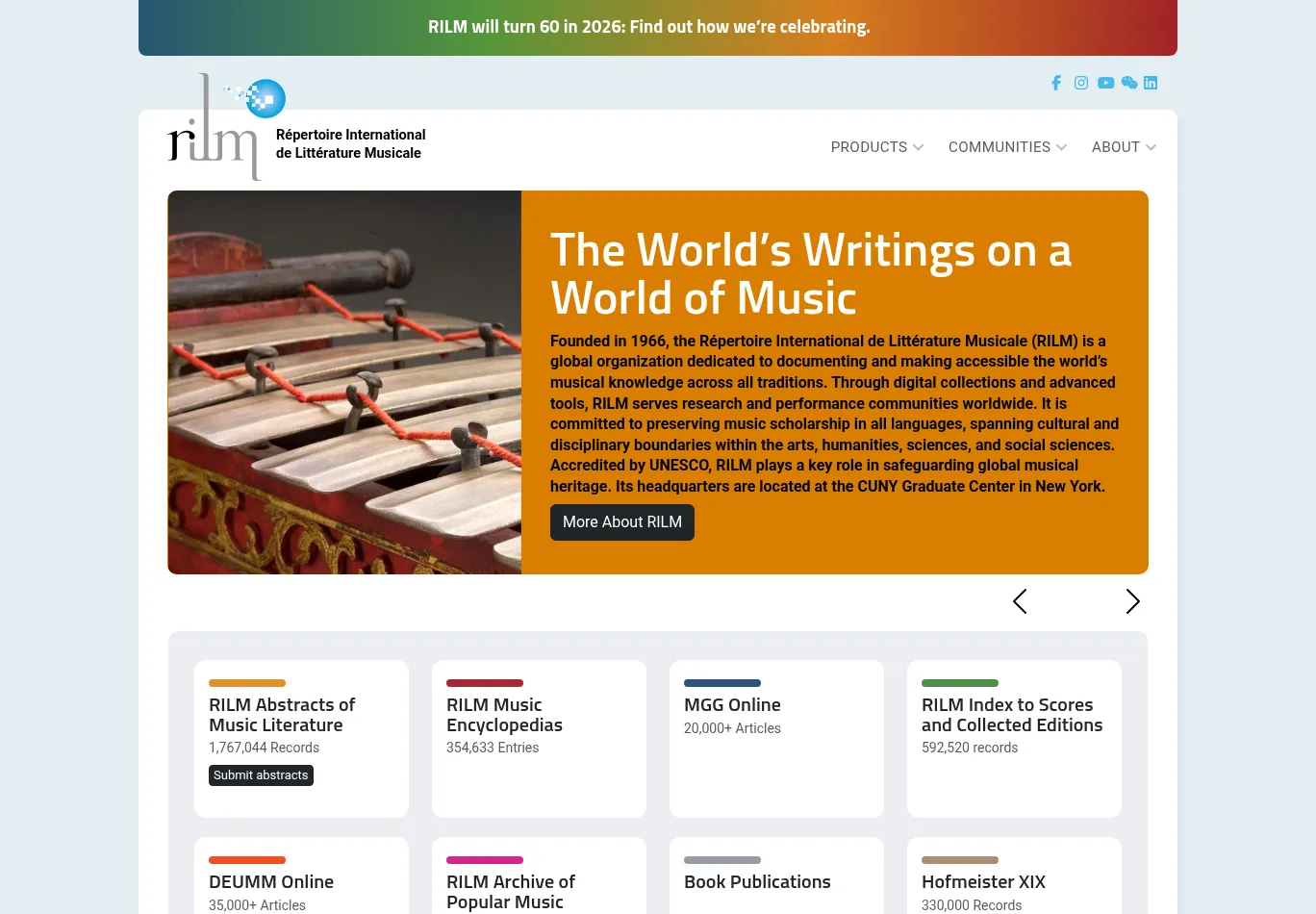Open the RILM turns 60 announcement banner

click(648, 27)
